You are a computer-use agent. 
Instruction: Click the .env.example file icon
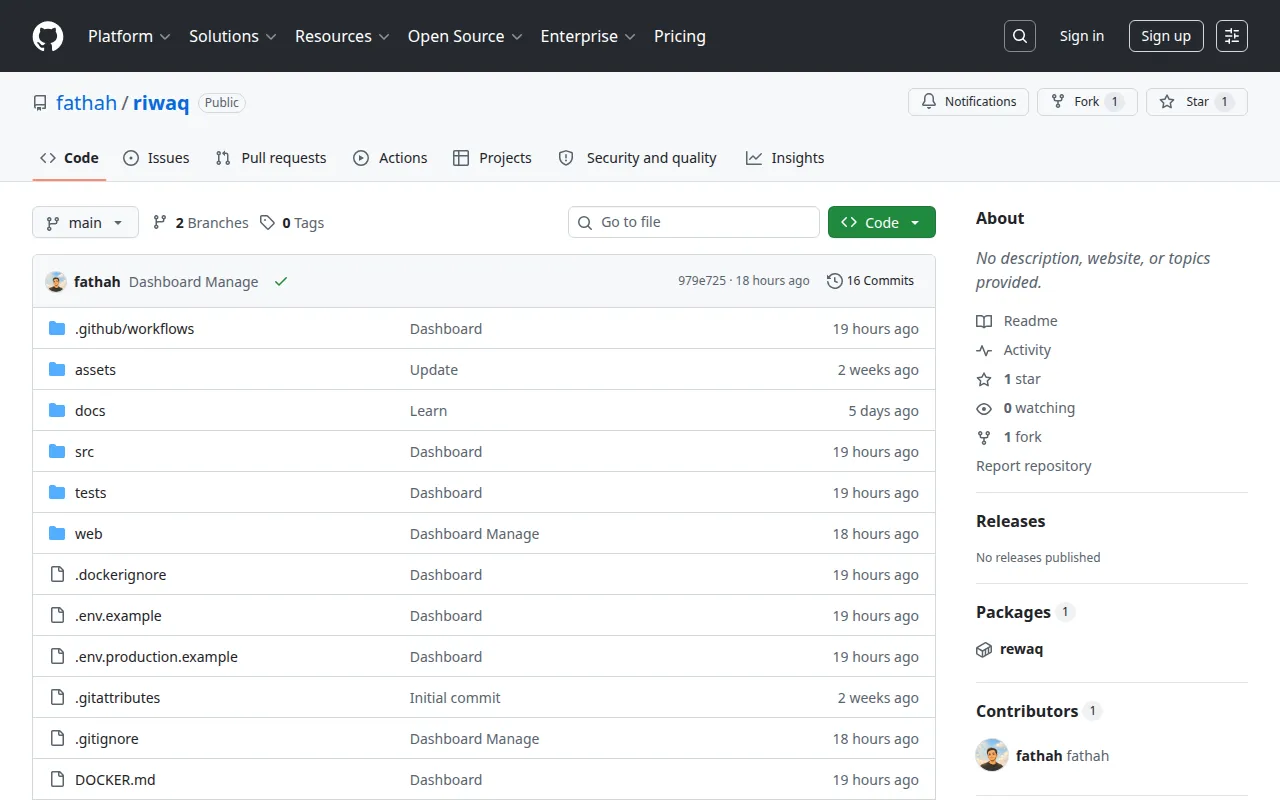click(x=57, y=615)
